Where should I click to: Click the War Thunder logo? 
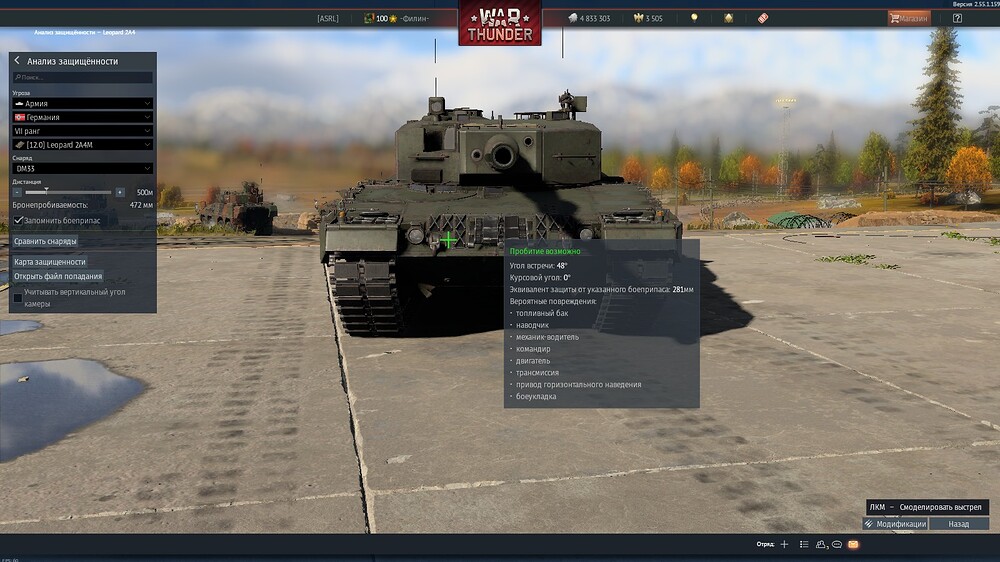click(499, 24)
